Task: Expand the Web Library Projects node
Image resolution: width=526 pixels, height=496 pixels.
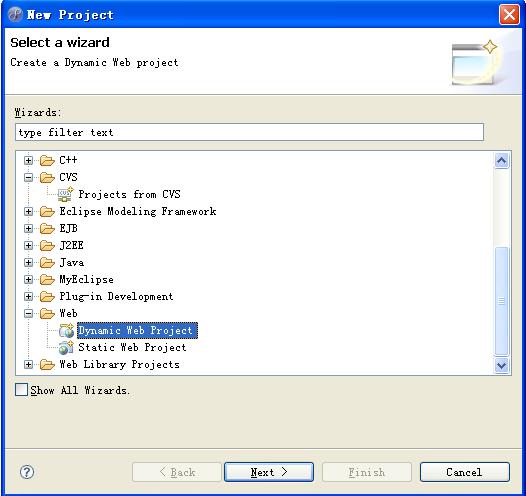Action: pos(29,365)
